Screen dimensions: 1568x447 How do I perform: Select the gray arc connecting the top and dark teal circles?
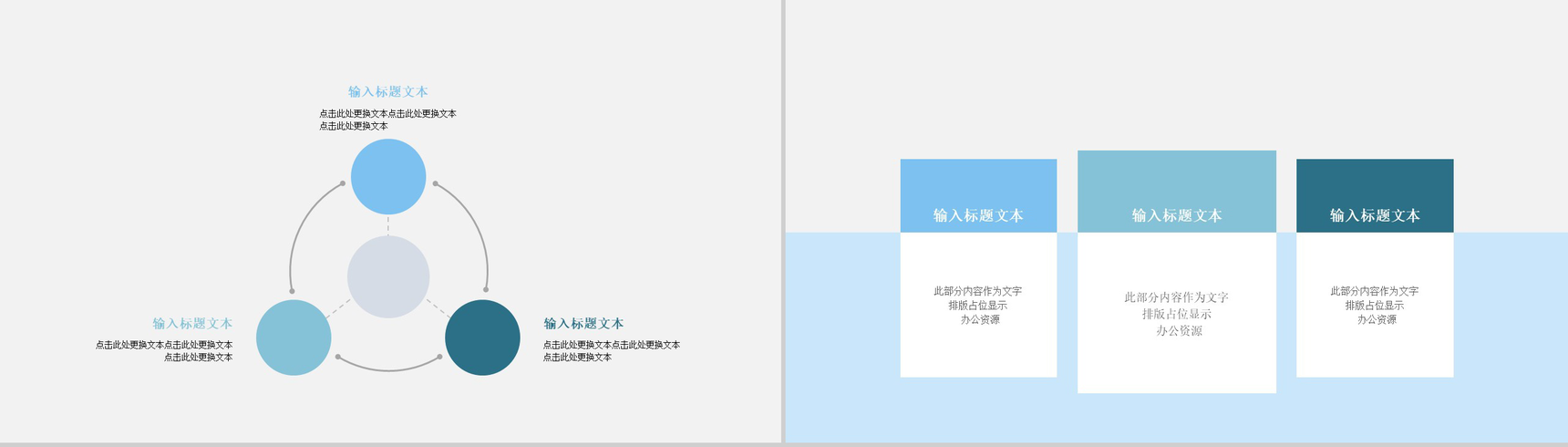point(474,223)
